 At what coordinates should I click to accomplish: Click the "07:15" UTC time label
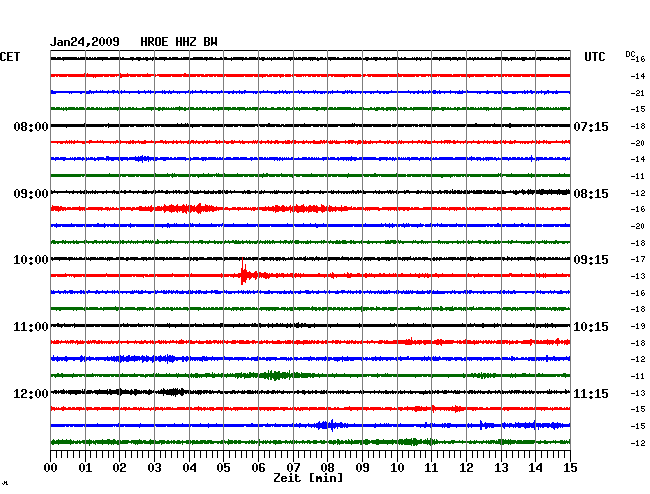click(591, 126)
